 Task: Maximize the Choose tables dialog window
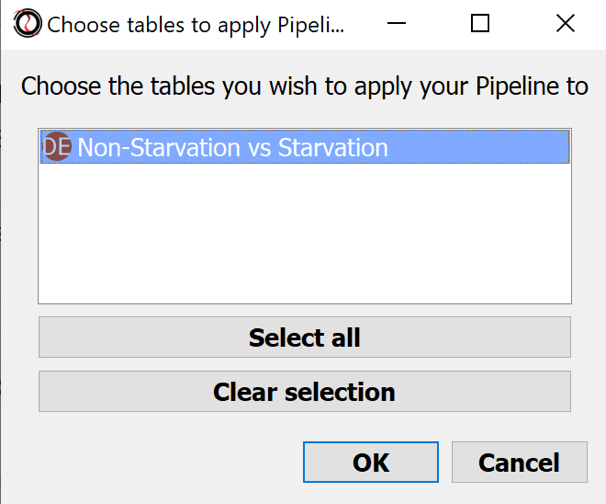[x=480, y=23]
